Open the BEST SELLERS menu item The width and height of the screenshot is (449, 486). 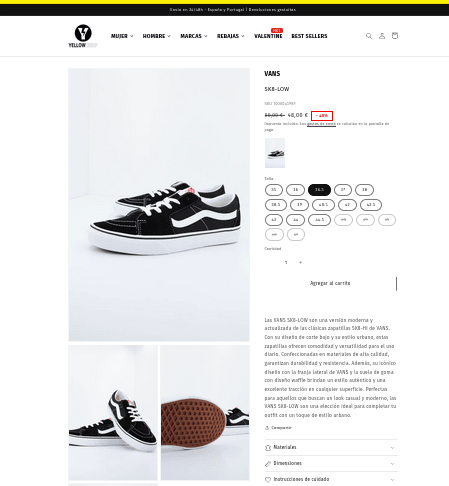[309, 36]
